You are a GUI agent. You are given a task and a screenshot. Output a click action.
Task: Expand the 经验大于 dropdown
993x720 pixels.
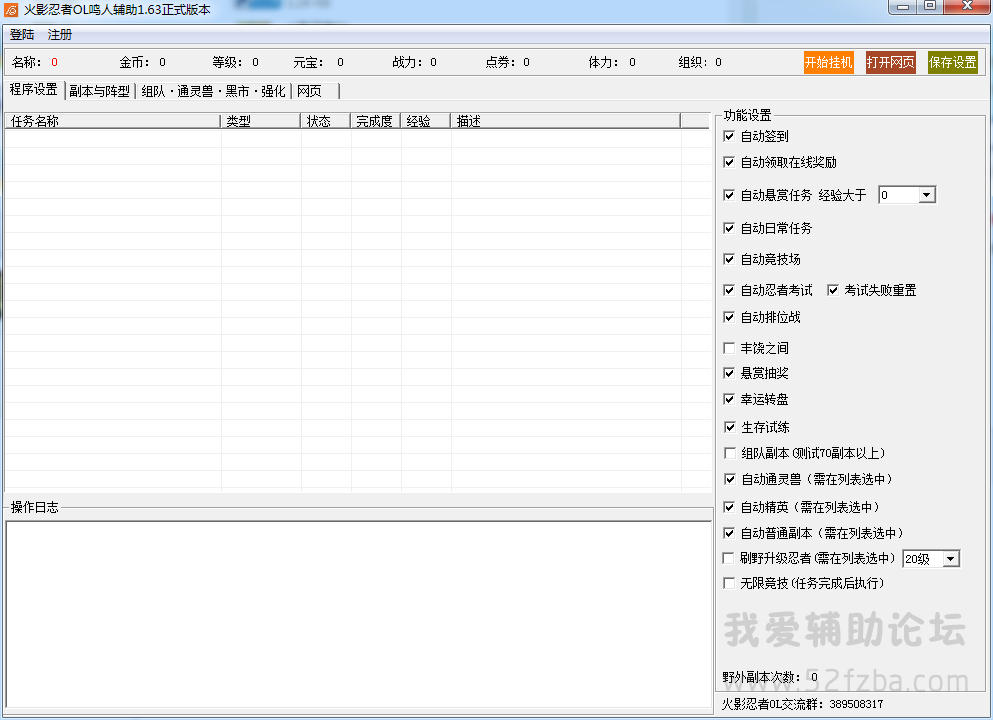pos(926,195)
